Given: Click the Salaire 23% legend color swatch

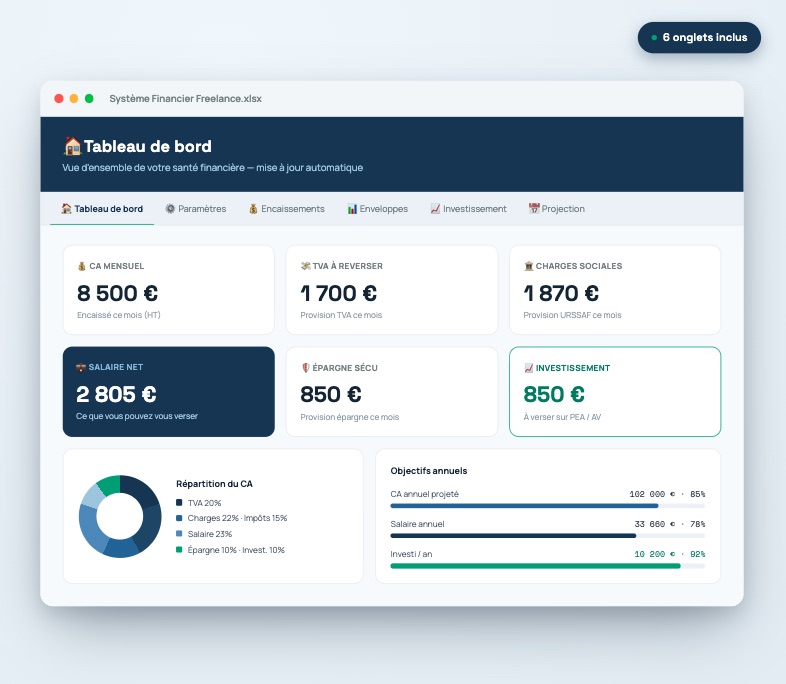Looking at the screenshot, I should click(x=179, y=534).
